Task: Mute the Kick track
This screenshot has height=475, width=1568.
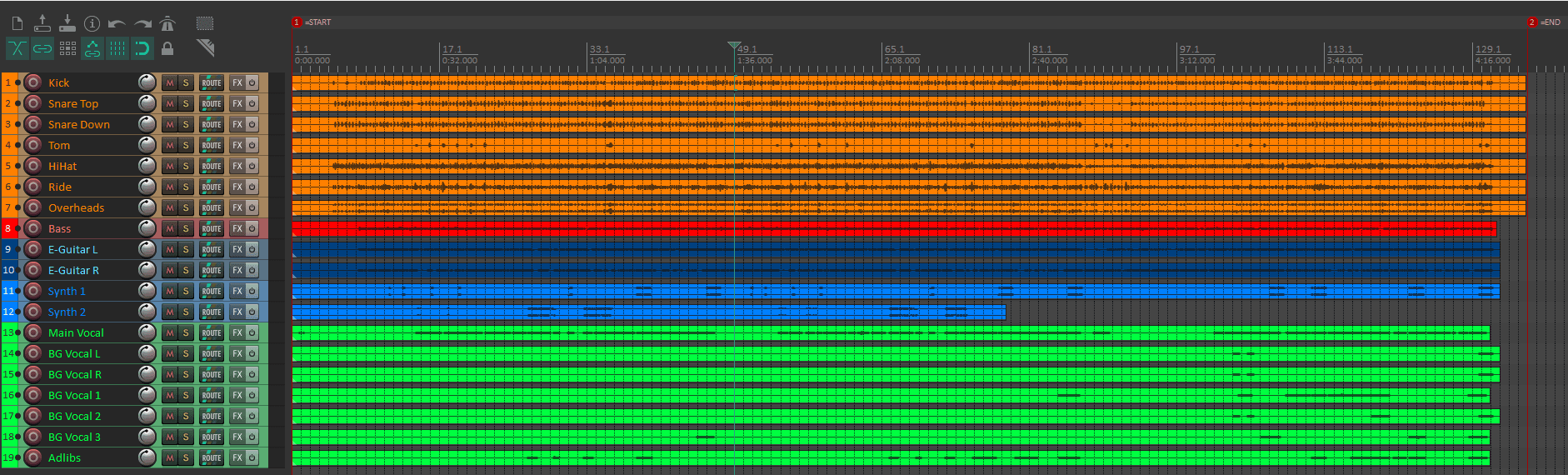Action: 170,82
